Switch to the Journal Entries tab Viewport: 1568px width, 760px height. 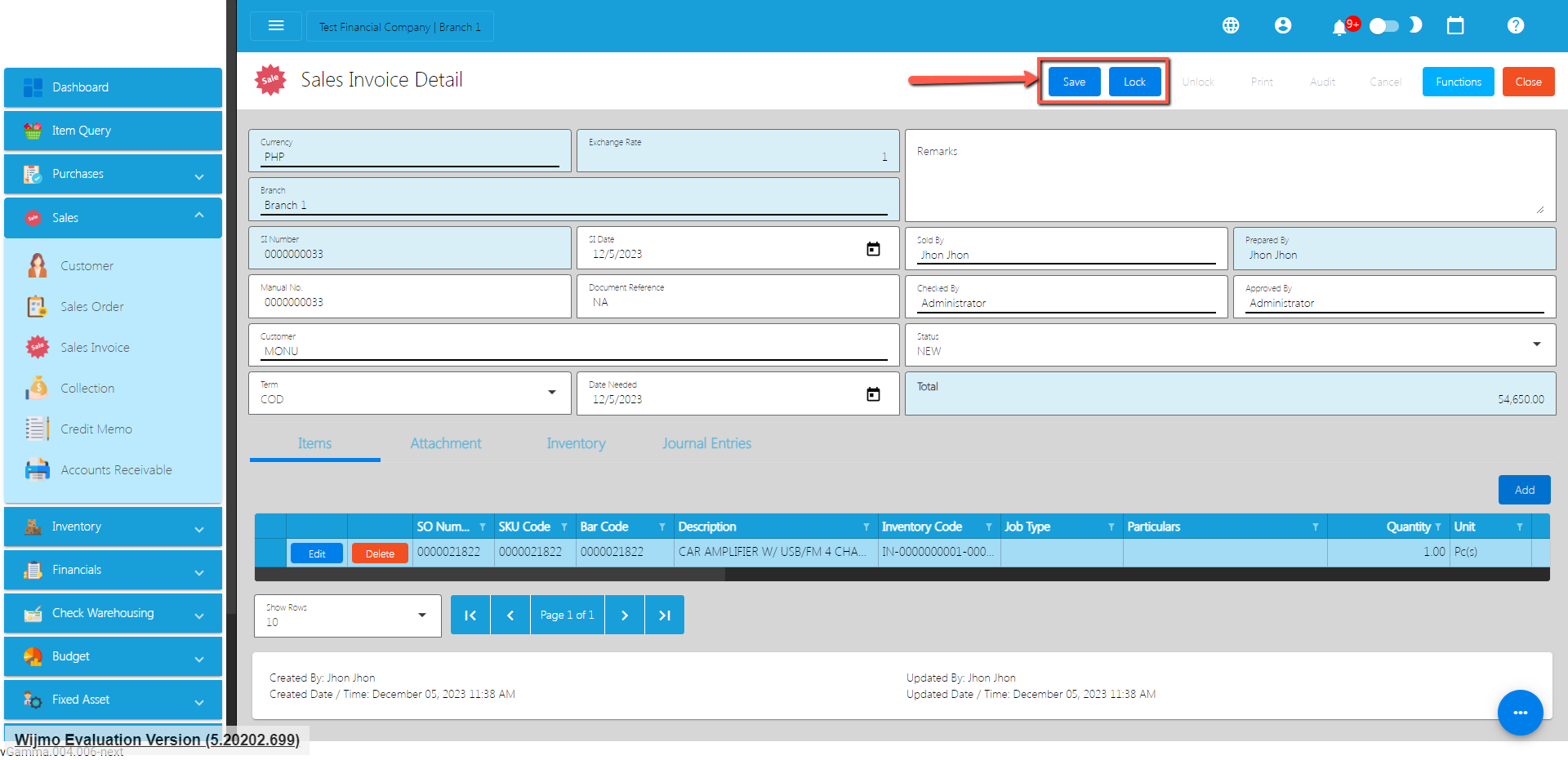point(706,443)
